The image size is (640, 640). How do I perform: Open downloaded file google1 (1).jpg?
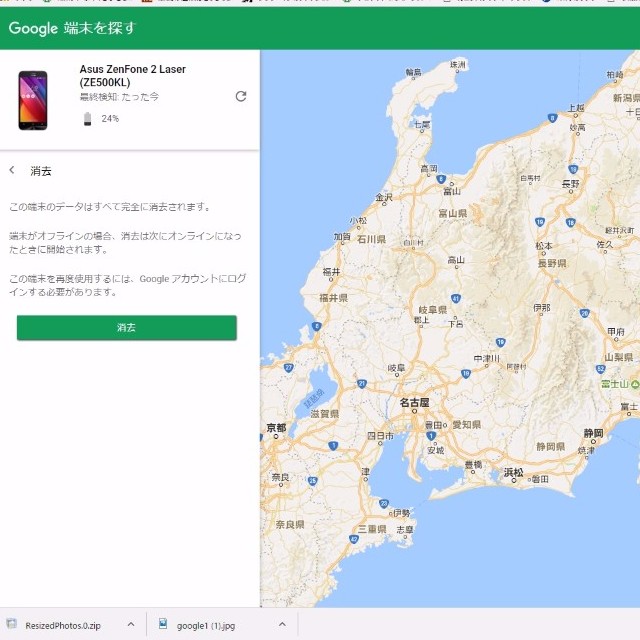pos(206,625)
